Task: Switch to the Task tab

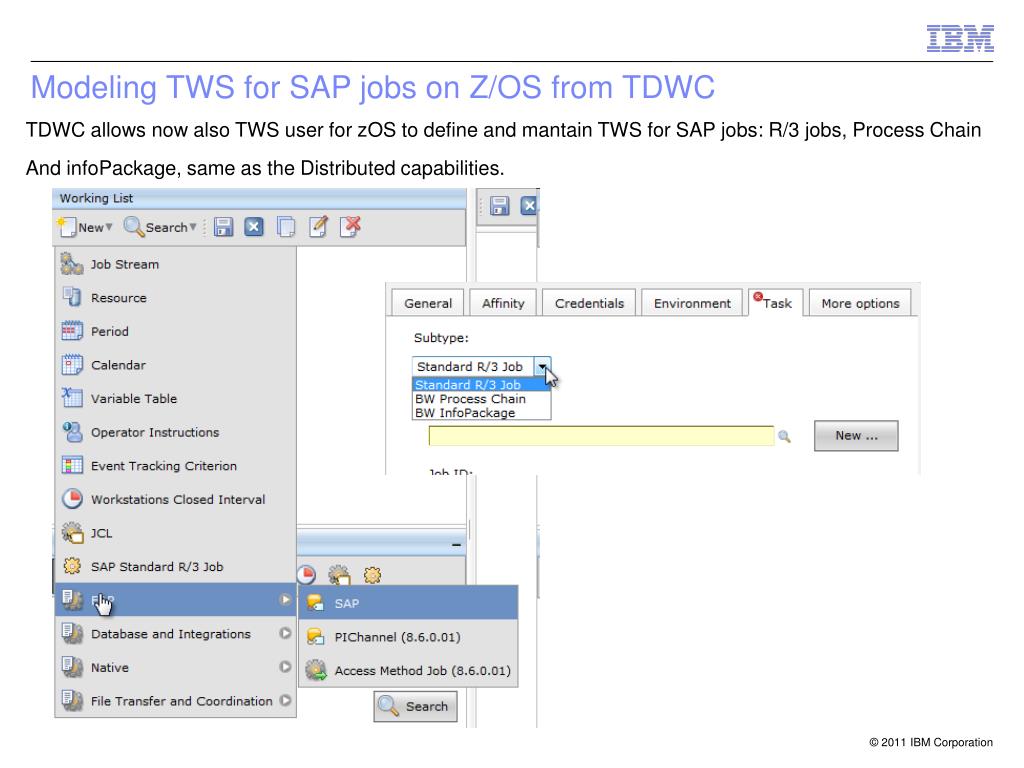Action: [776, 303]
